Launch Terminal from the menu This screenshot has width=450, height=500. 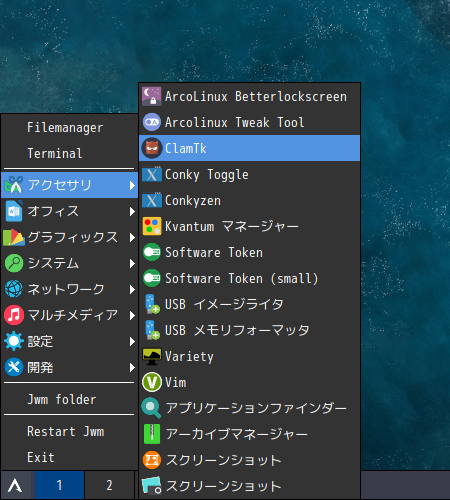click(69, 154)
